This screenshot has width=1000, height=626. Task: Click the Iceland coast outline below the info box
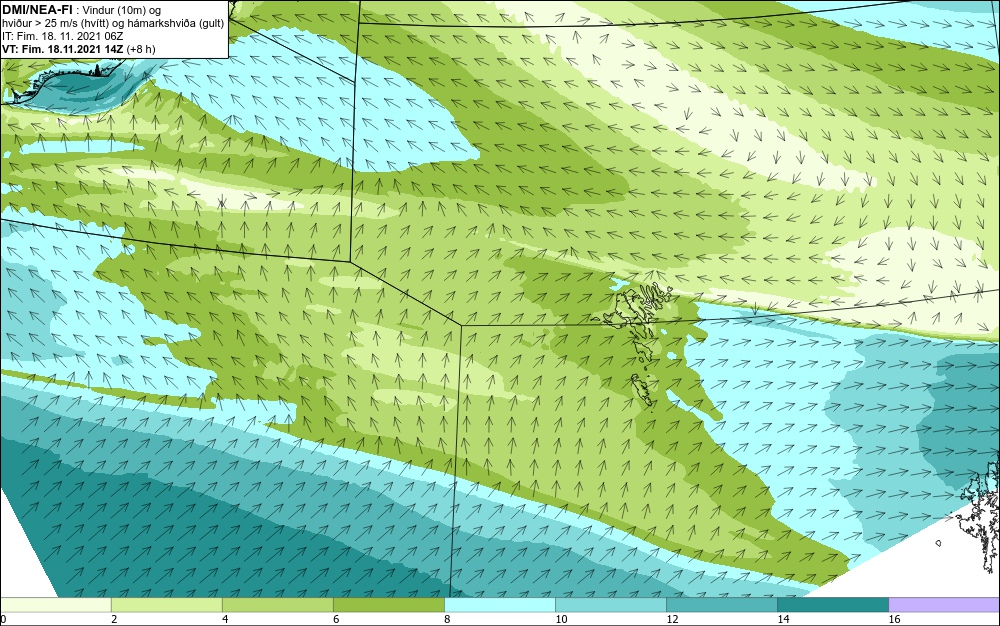61,80
